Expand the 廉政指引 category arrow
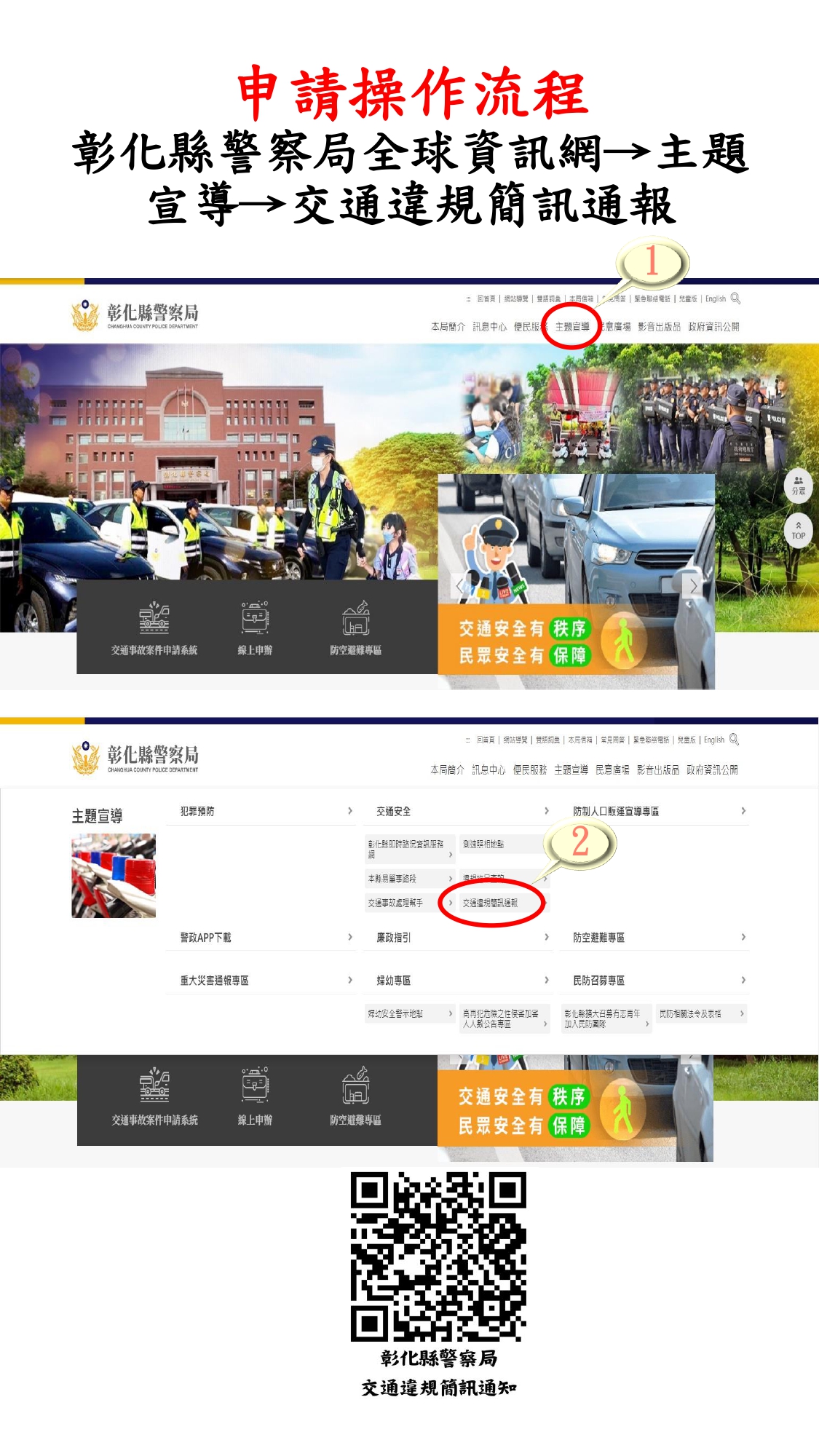 [x=547, y=937]
